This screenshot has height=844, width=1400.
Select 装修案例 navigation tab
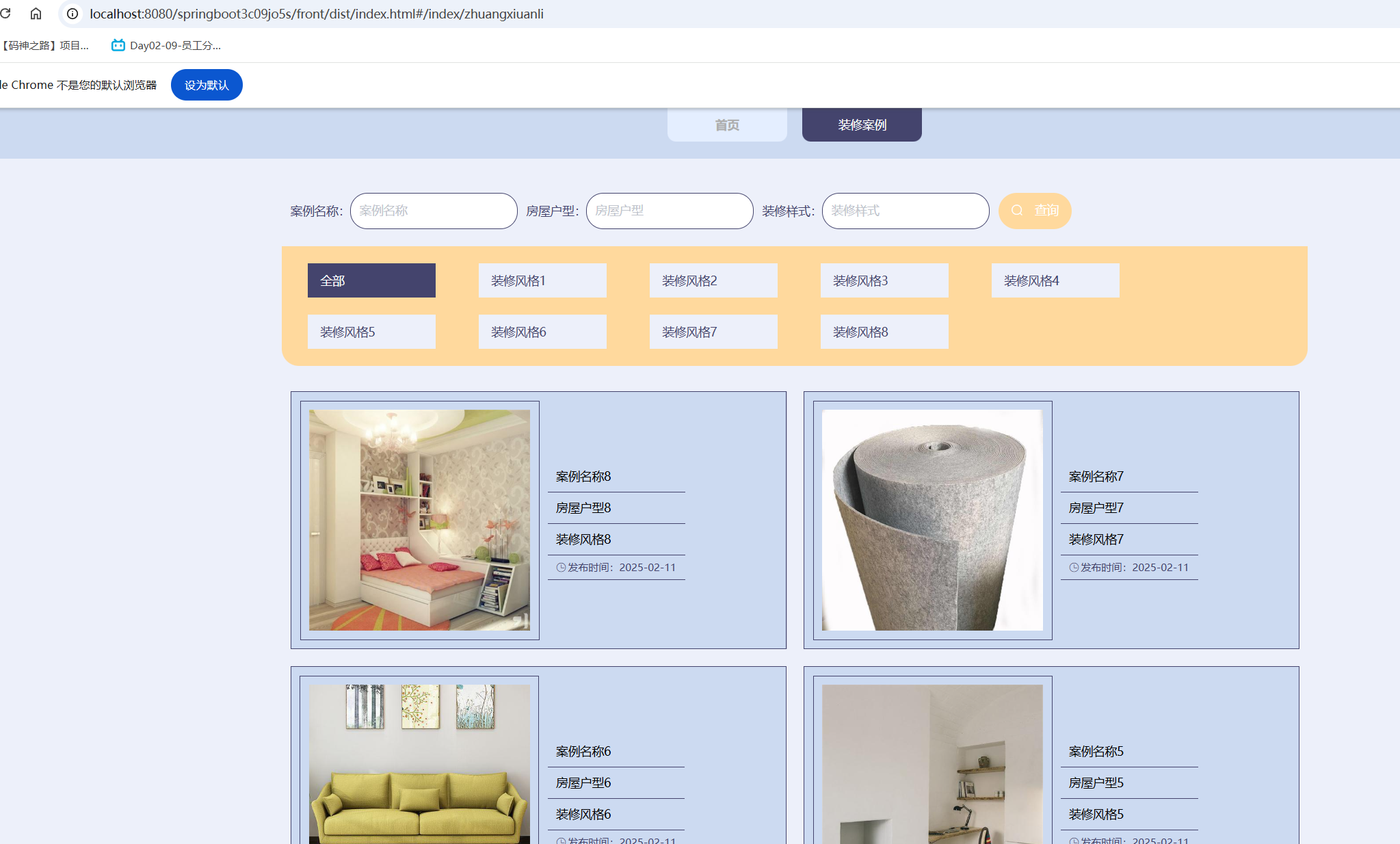coord(862,125)
